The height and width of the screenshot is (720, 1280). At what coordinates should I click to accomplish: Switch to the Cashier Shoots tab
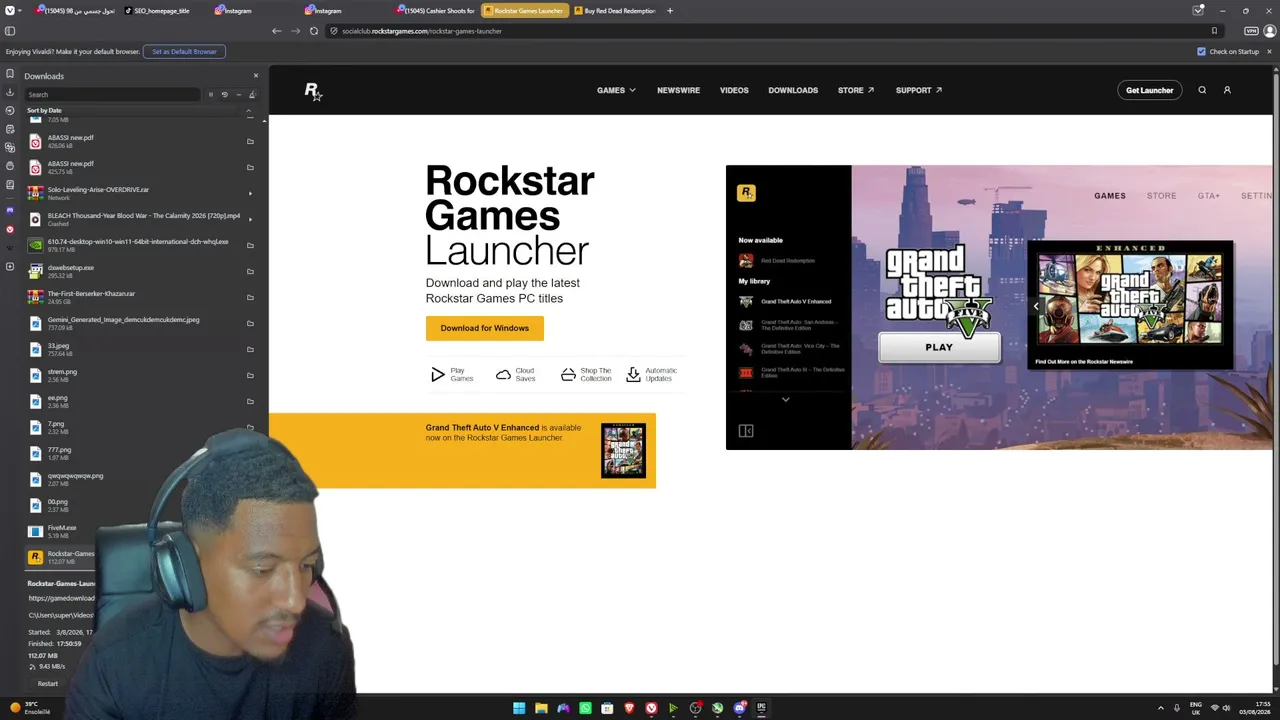pos(435,11)
